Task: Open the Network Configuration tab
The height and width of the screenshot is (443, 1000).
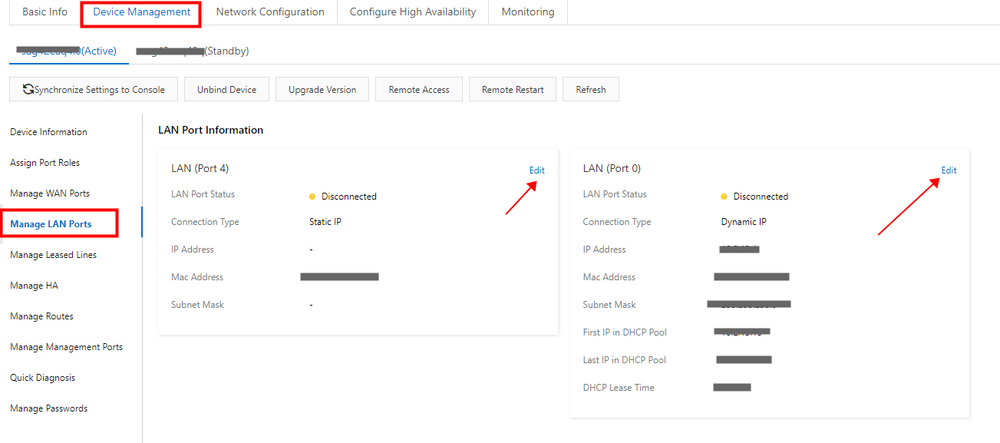Action: [x=270, y=12]
